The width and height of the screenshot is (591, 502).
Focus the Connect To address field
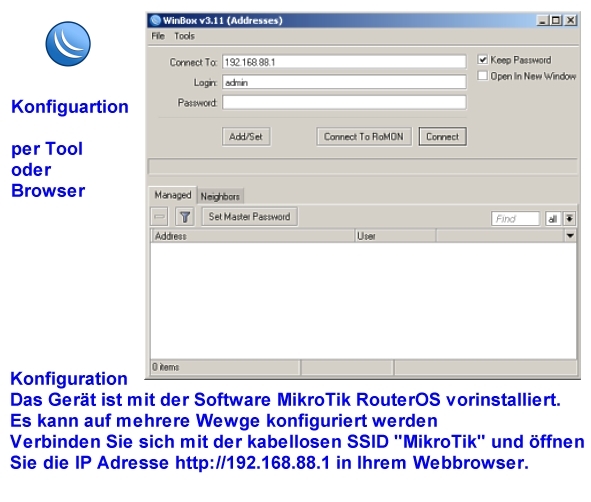click(344, 62)
